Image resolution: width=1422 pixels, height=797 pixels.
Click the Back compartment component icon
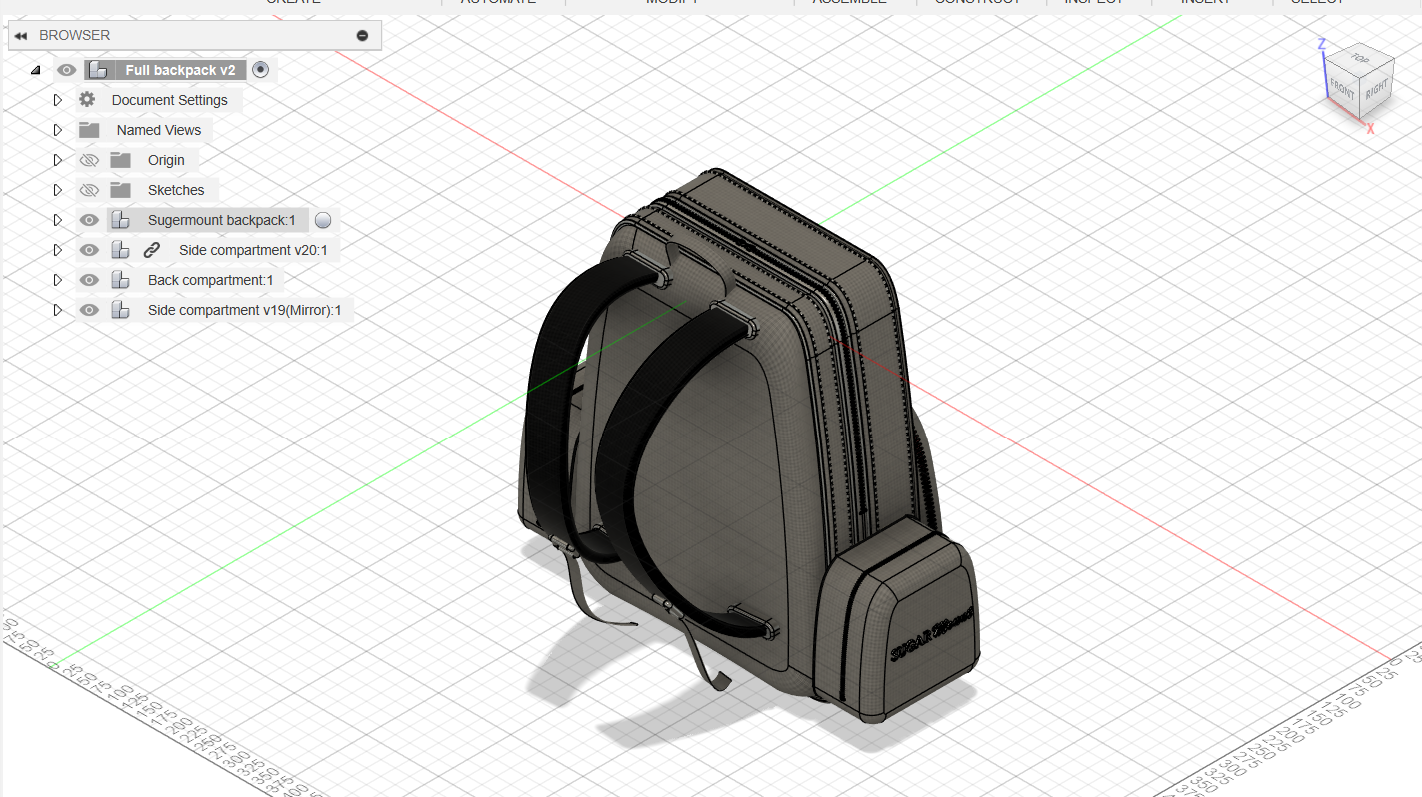(120, 280)
